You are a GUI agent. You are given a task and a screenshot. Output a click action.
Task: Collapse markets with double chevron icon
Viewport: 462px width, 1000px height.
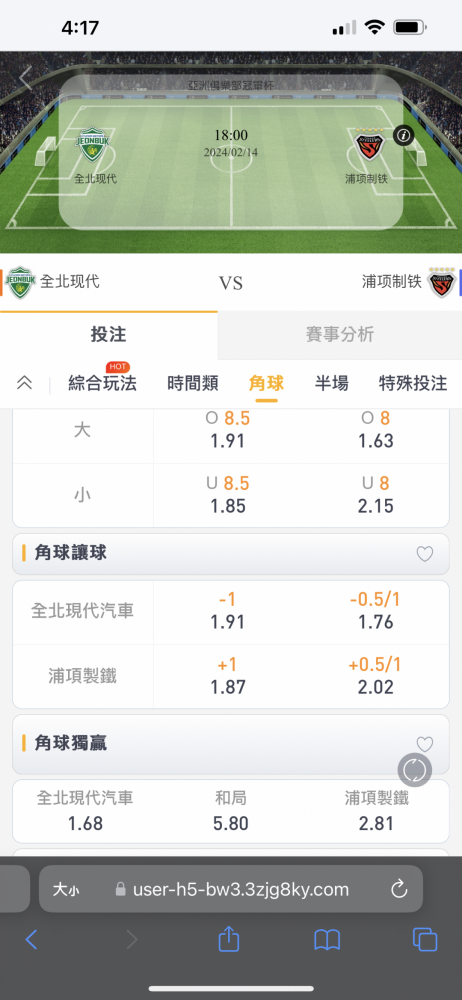24,383
